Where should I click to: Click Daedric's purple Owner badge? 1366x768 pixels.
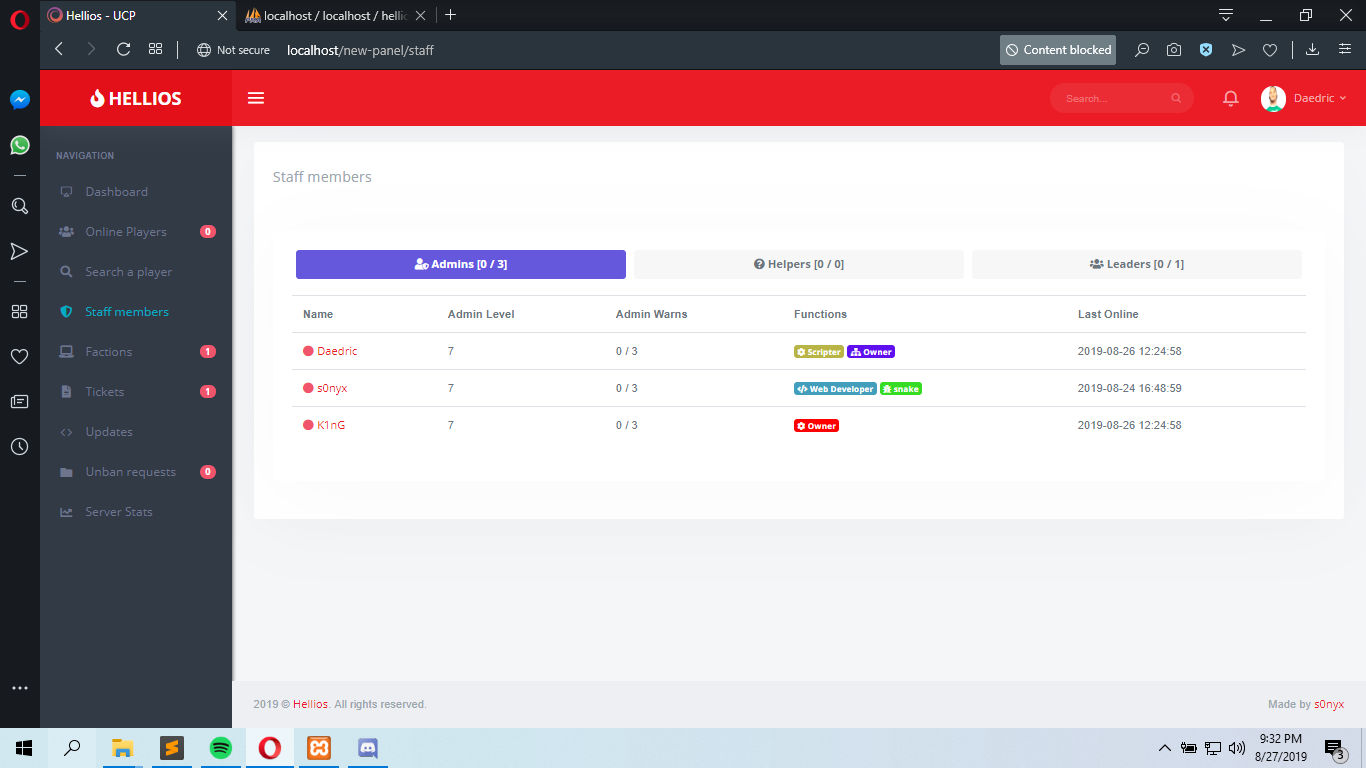pos(871,352)
